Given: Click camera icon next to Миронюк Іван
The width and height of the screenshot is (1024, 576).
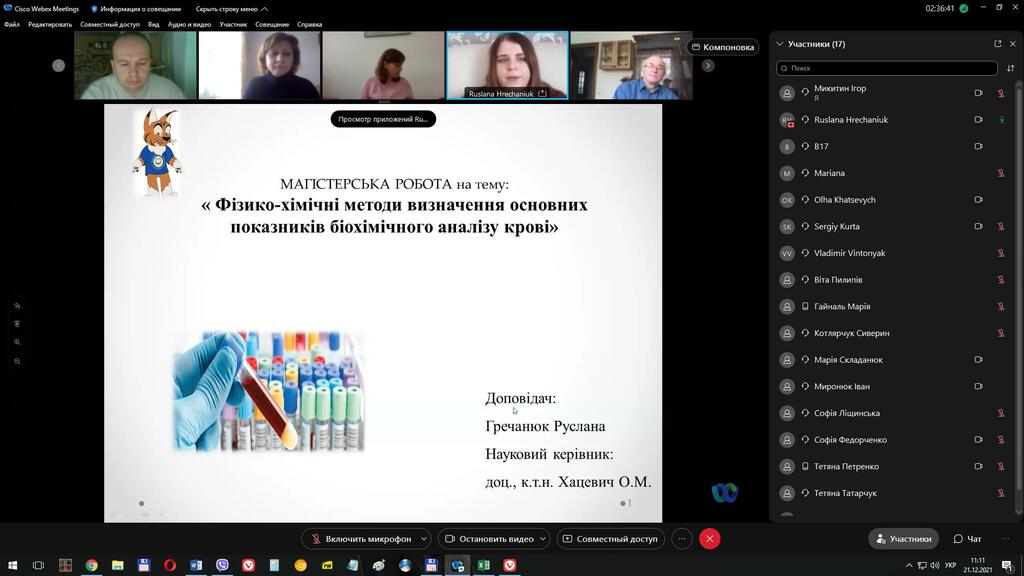Looking at the screenshot, I should click(978, 387).
